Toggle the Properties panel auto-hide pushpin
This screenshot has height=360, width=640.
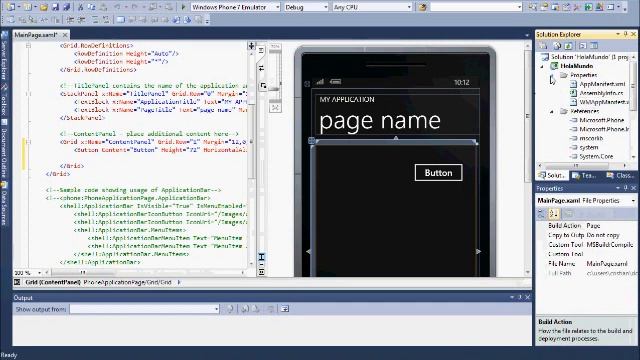tap(625, 188)
